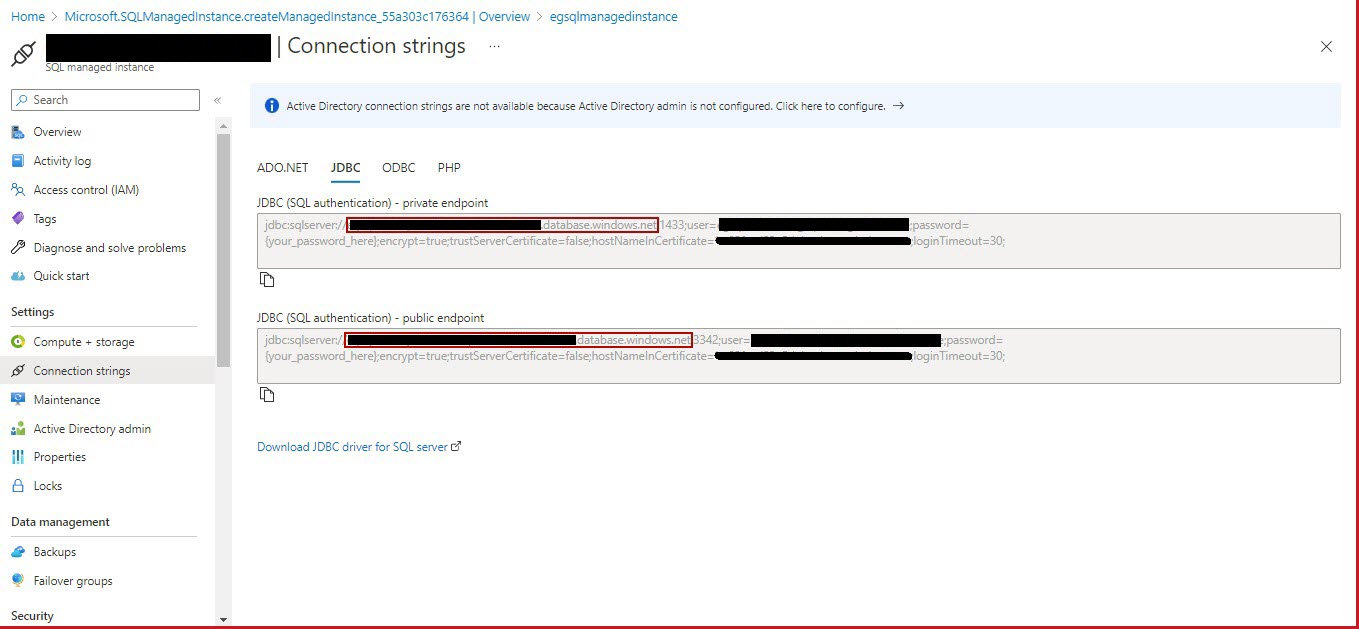Viewport: 1359px width, 629px height.
Task: Click the sidebar scroll down arrow
Action: (223, 620)
